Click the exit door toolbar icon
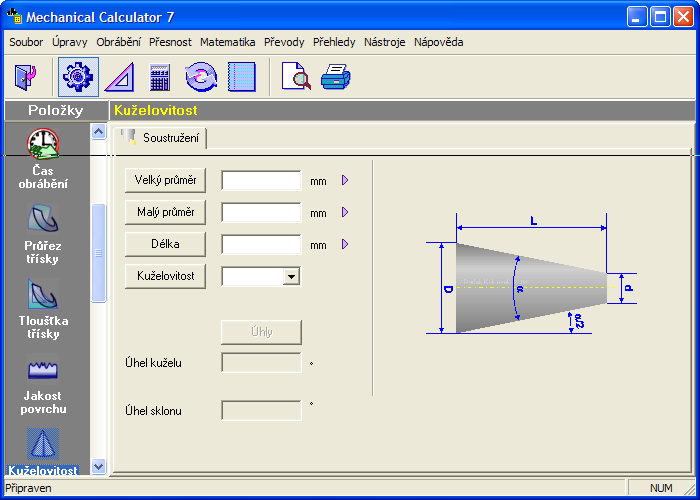The width and height of the screenshot is (700, 500). [x=25, y=77]
